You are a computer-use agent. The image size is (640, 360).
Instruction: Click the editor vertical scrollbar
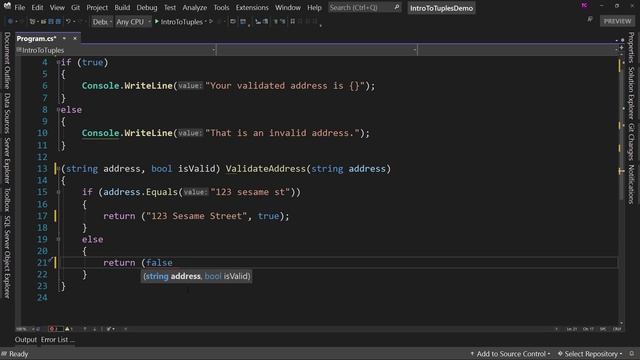point(621,190)
